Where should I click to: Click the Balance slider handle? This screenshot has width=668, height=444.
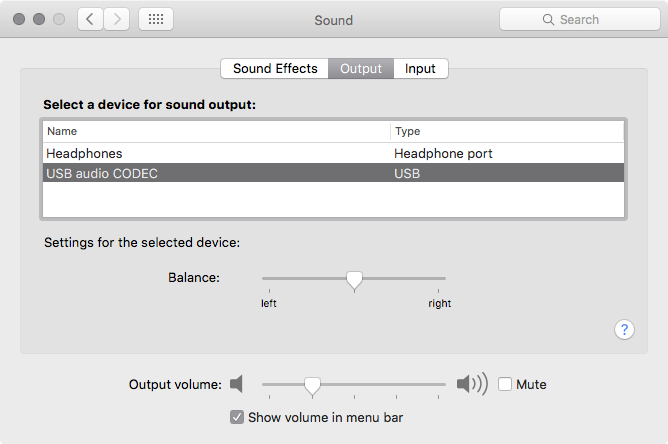(x=354, y=281)
